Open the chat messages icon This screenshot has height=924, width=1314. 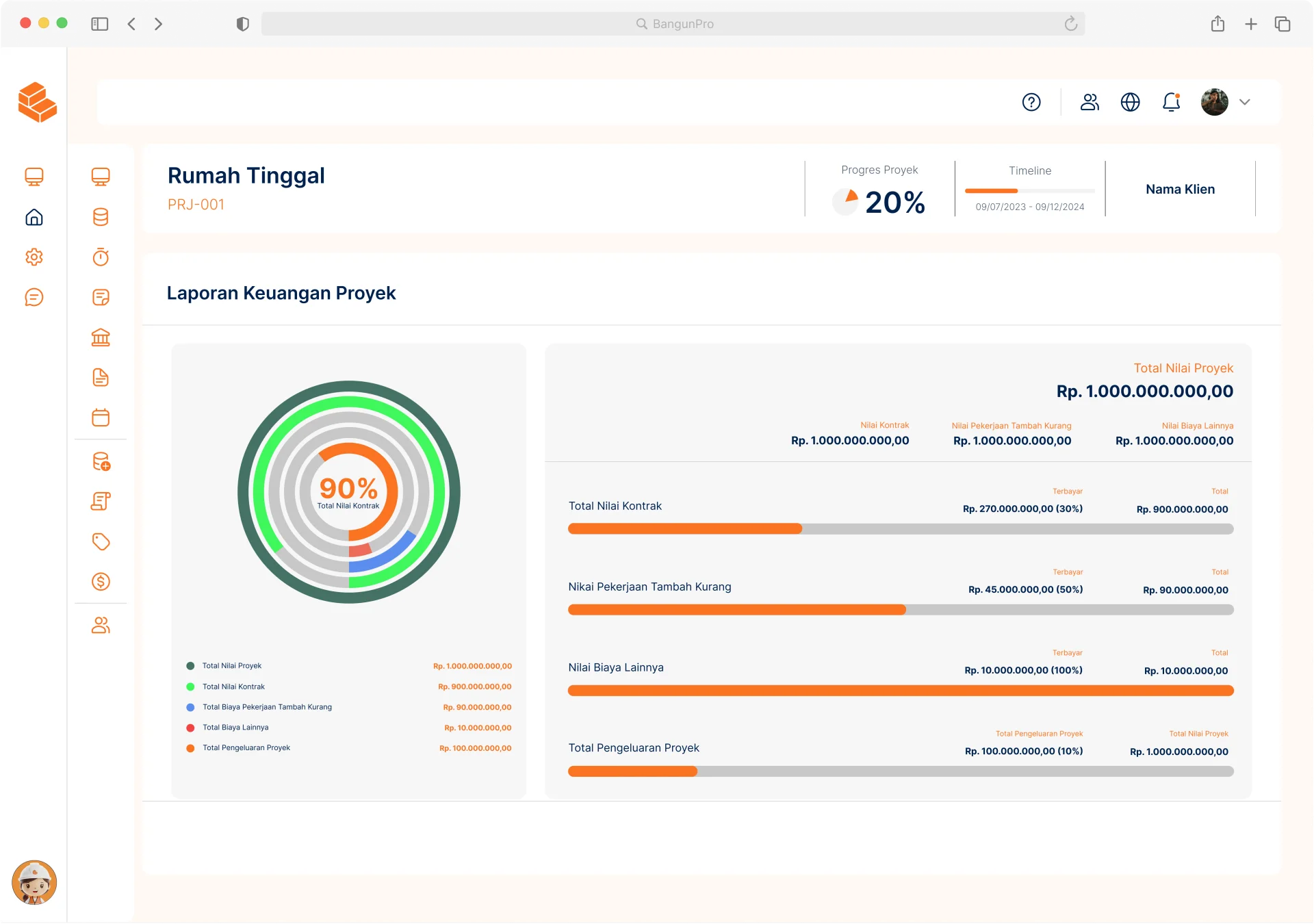click(x=34, y=297)
